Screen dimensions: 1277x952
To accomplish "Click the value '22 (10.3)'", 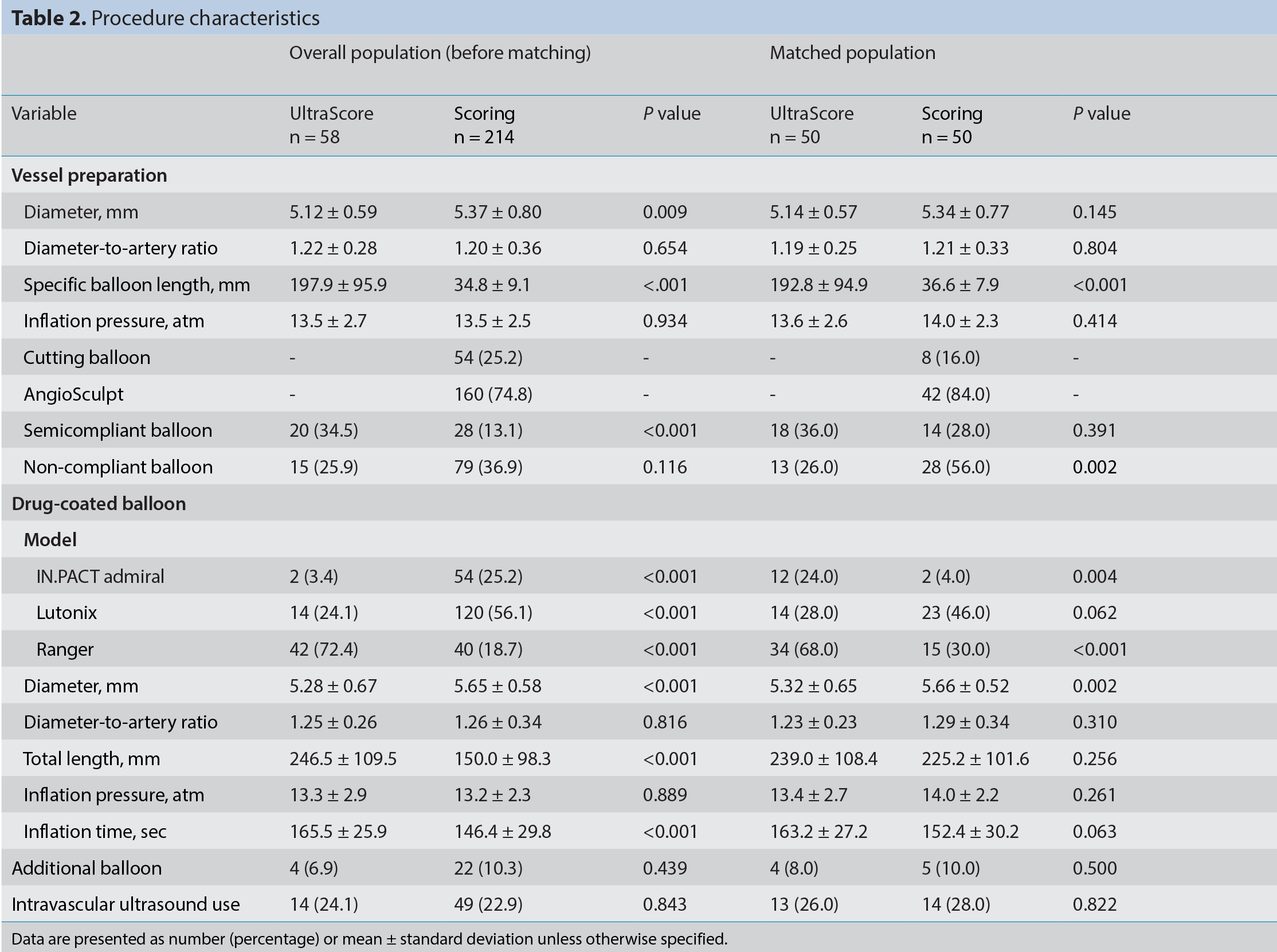I will (488, 868).
